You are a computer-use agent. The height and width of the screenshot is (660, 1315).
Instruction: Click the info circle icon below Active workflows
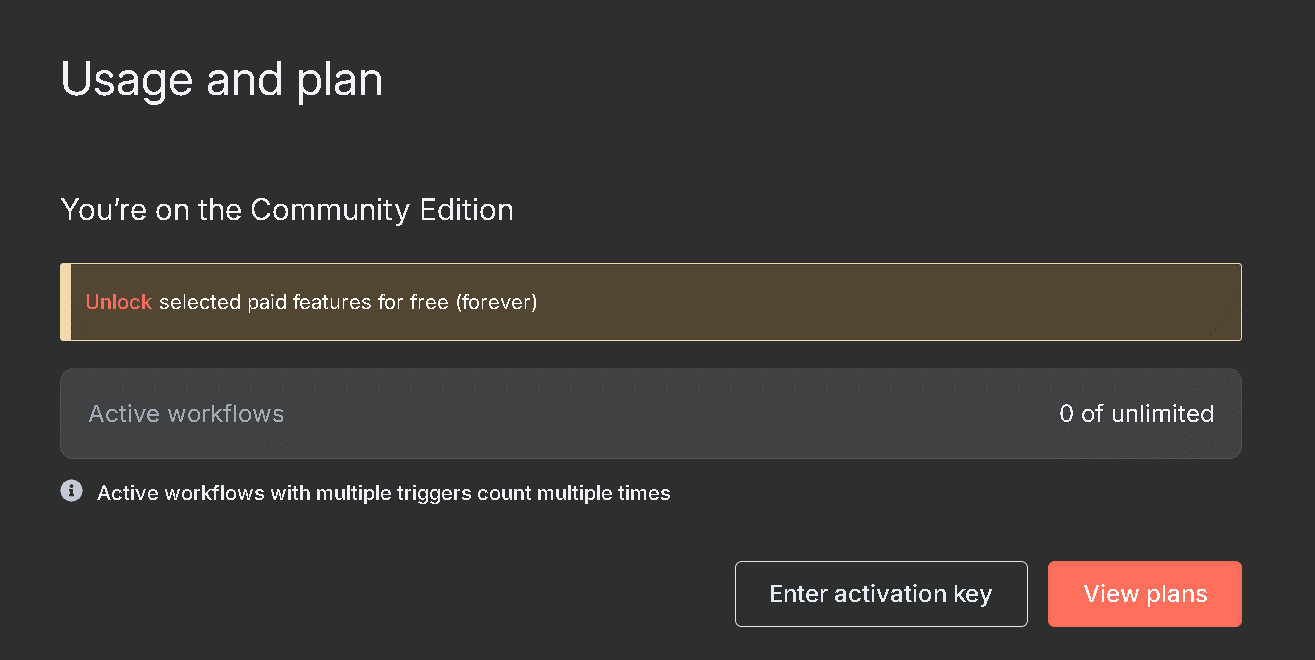click(x=71, y=491)
